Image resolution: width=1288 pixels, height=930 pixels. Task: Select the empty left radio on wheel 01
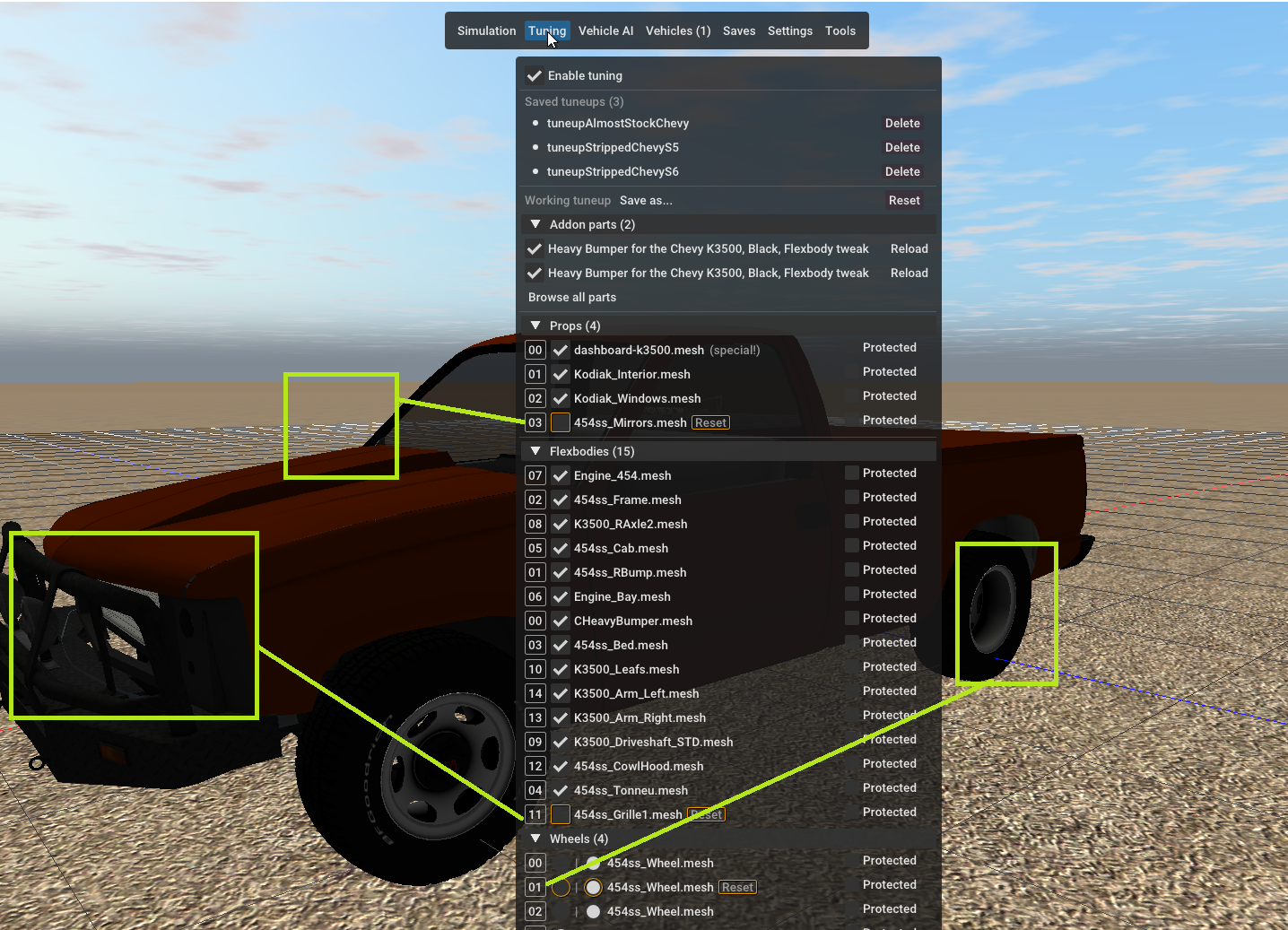561,888
